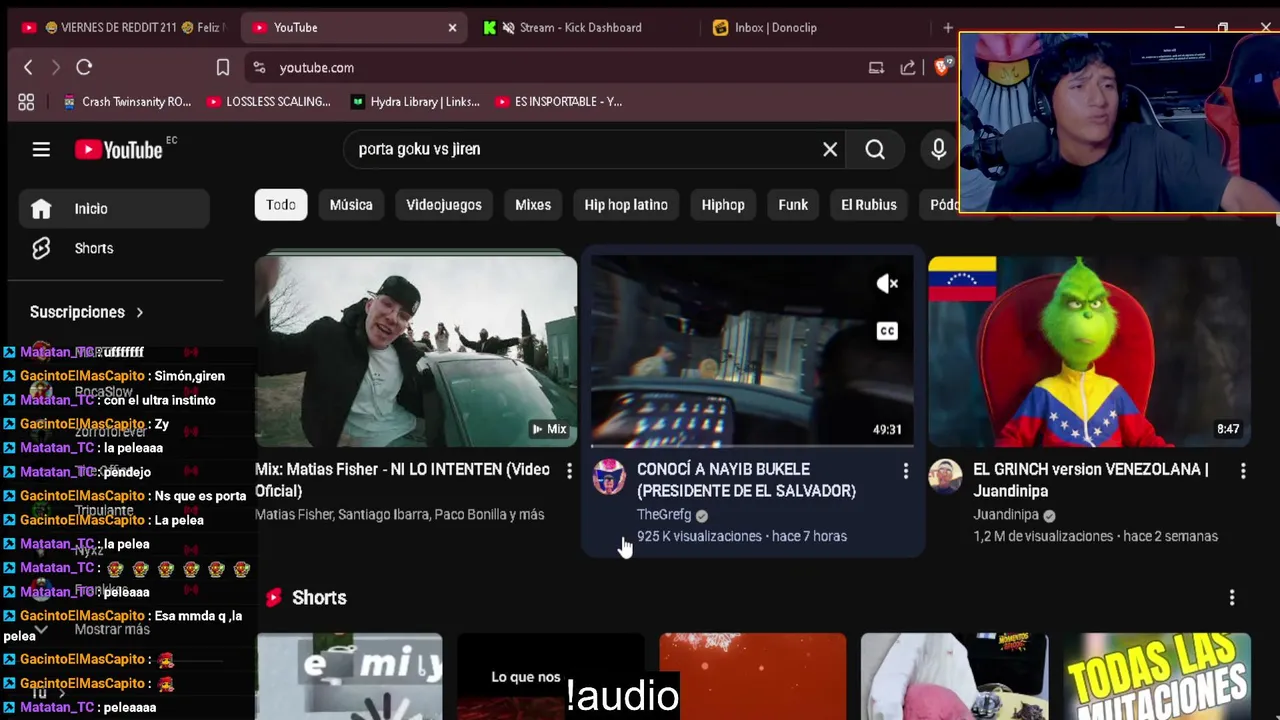Open CONOCÍ A NAYIB BUKELE title
This screenshot has width=1280, height=720.
click(746, 480)
